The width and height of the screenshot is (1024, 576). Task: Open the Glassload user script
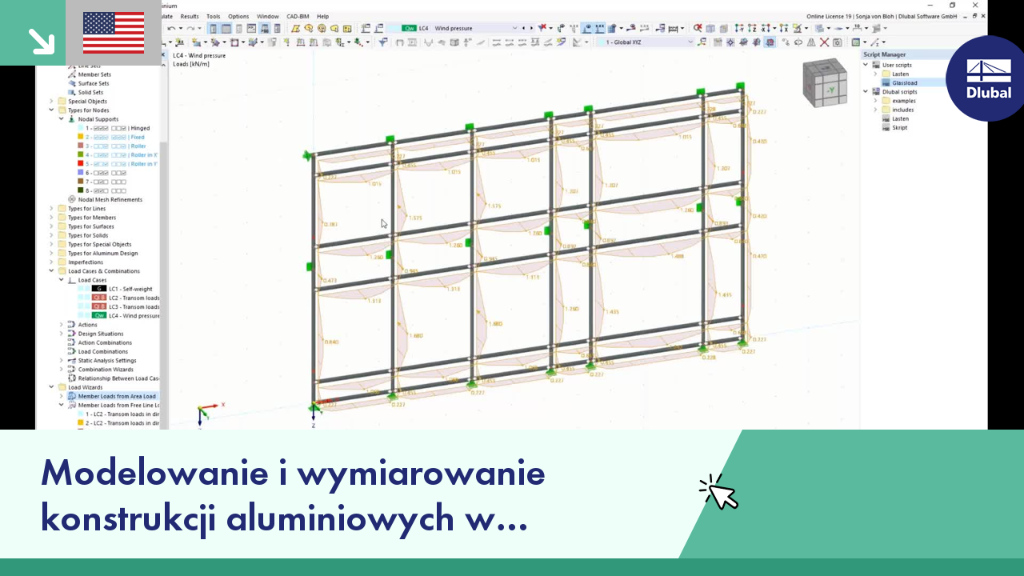pos(904,83)
